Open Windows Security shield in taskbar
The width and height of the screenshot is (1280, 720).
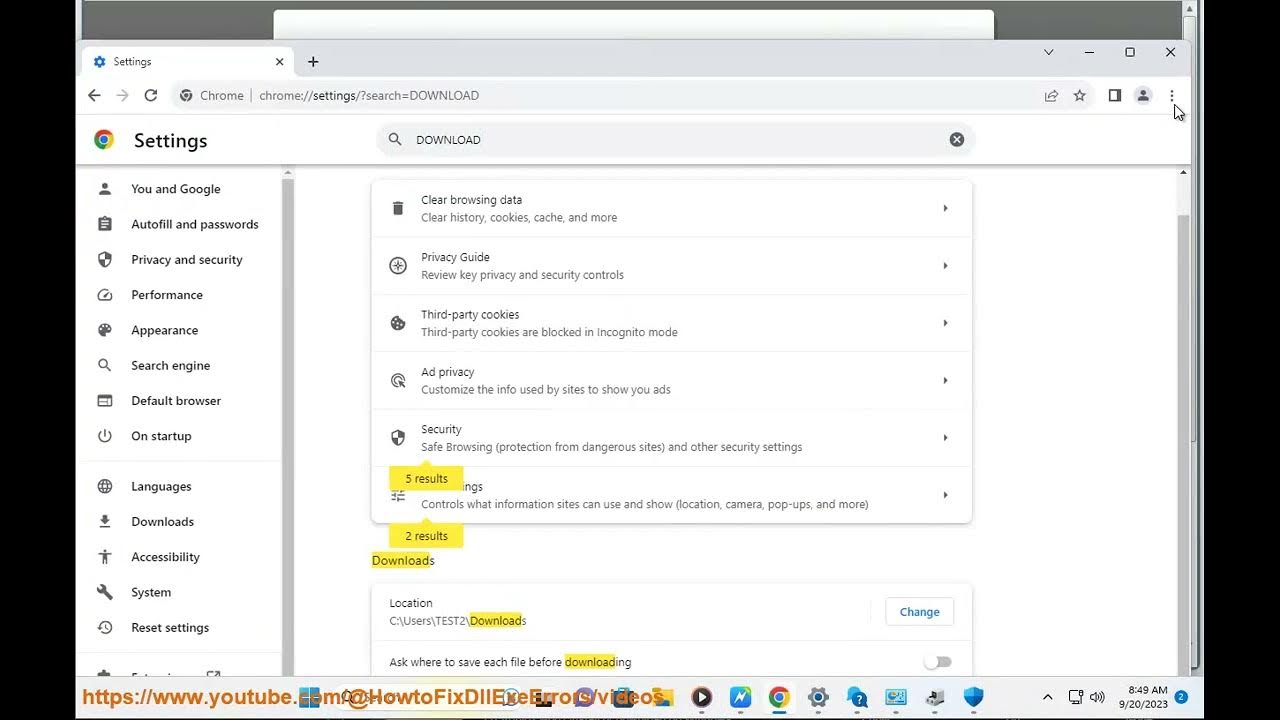tap(973, 697)
